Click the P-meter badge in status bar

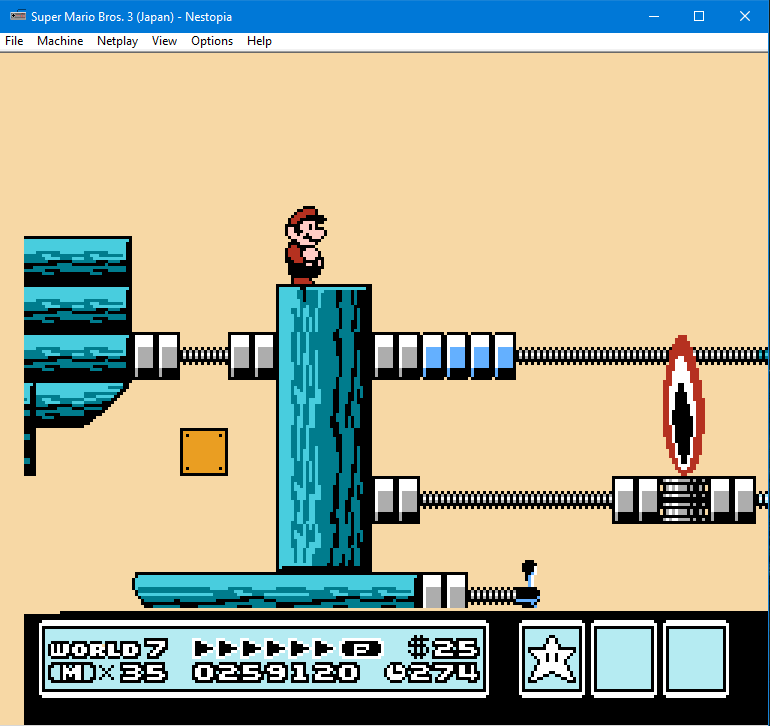[x=362, y=648]
